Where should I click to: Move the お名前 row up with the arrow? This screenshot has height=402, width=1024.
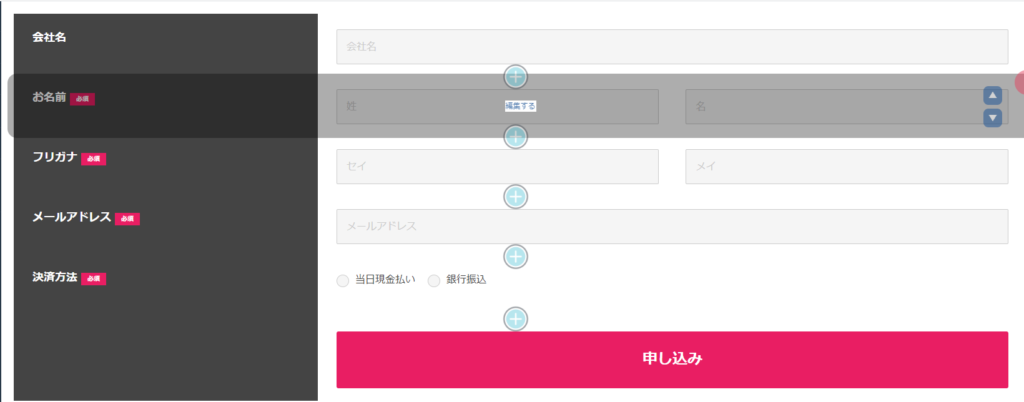point(993,96)
